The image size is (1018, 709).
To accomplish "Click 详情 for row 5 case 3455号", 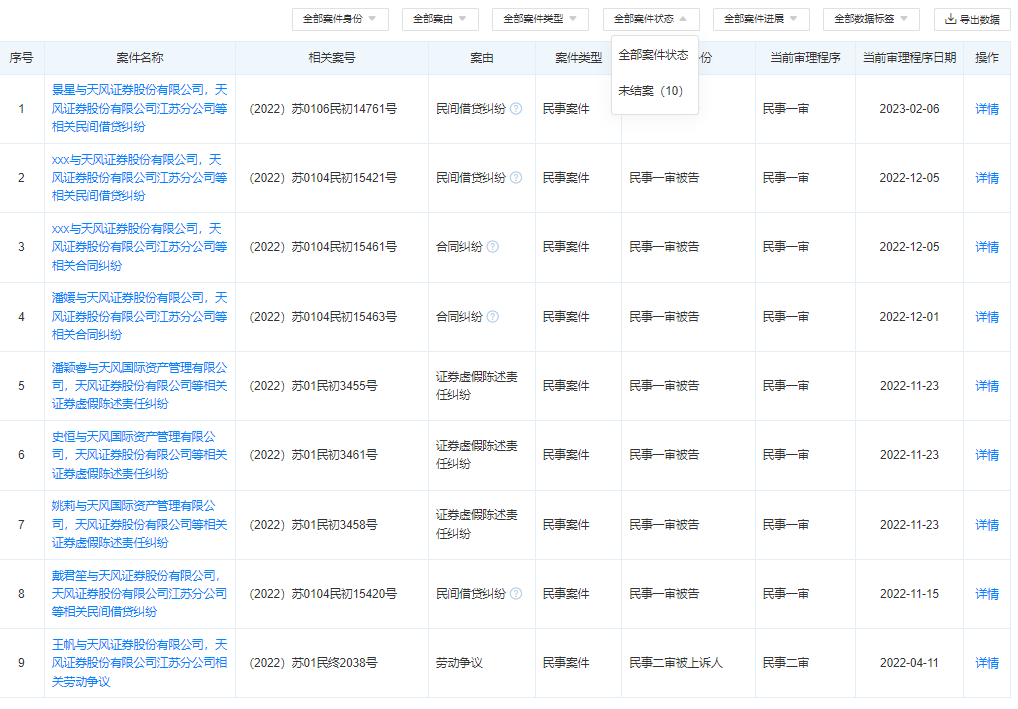I will (x=987, y=386).
